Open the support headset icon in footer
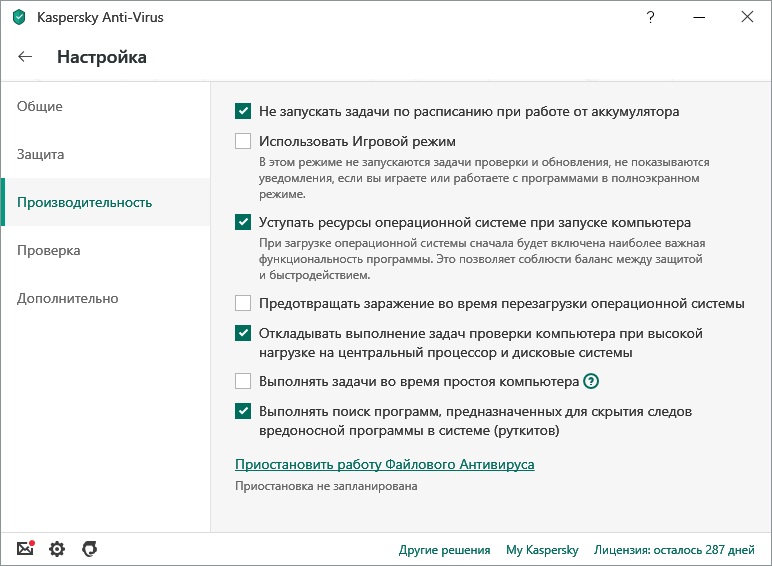The height and width of the screenshot is (566, 772). (89, 548)
